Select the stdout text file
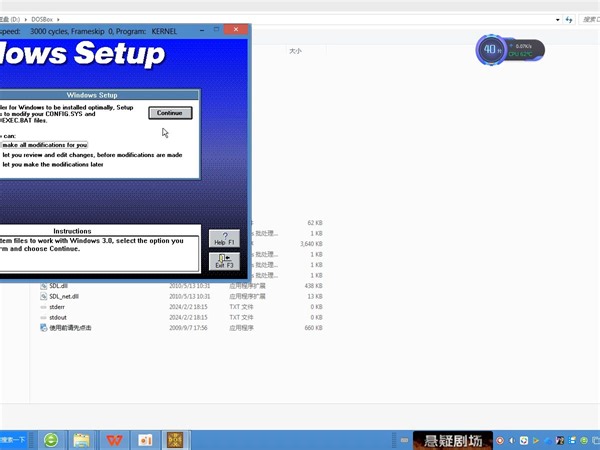The width and height of the screenshot is (600, 450). click(58, 318)
